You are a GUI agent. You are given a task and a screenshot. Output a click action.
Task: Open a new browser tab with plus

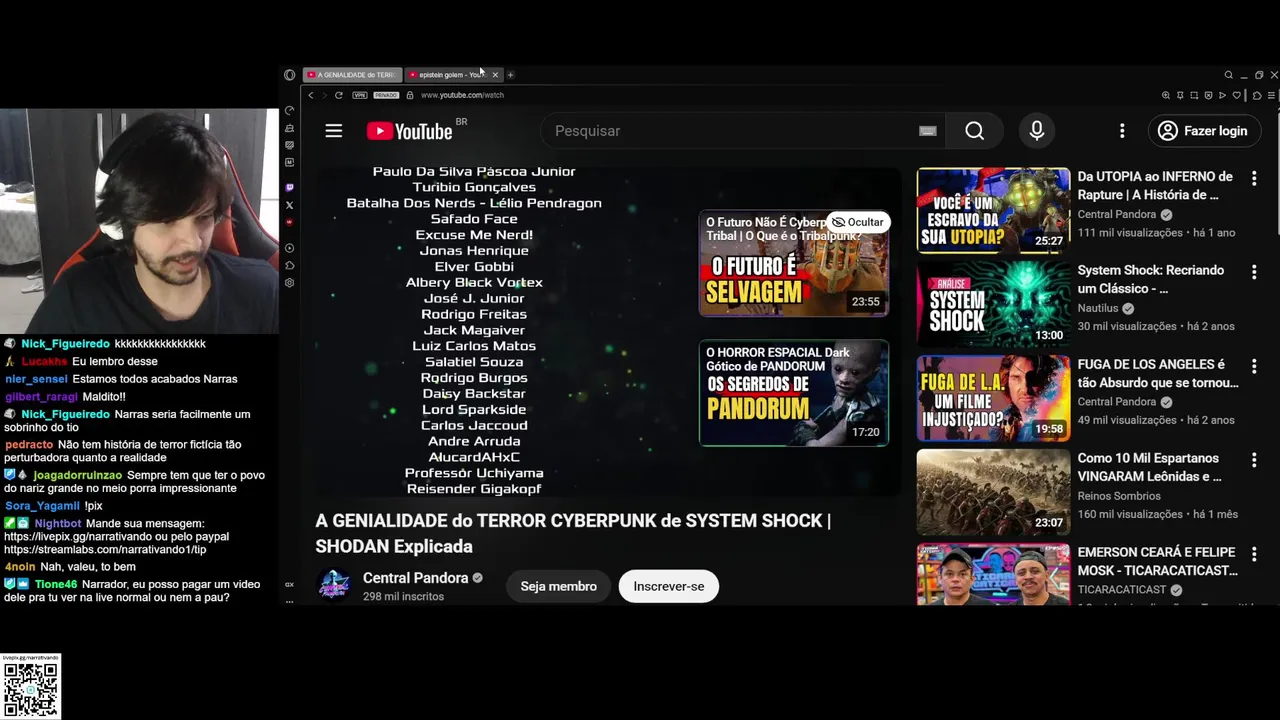(510, 75)
